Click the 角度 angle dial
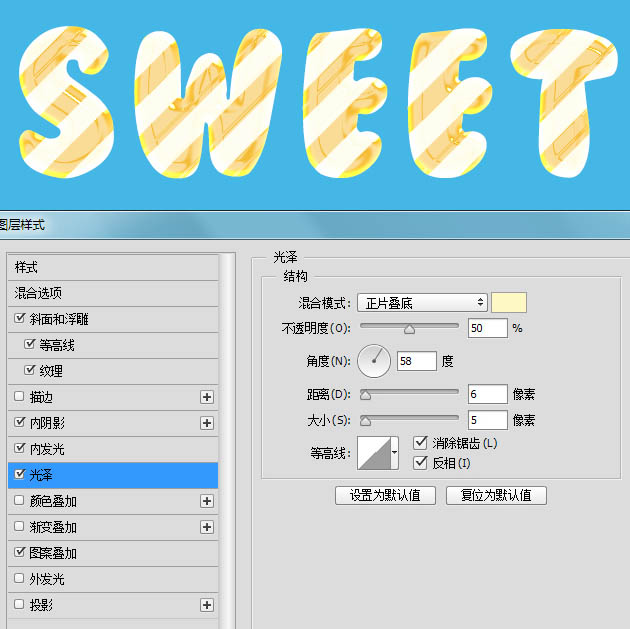The image size is (630, 629). [374, 361]
